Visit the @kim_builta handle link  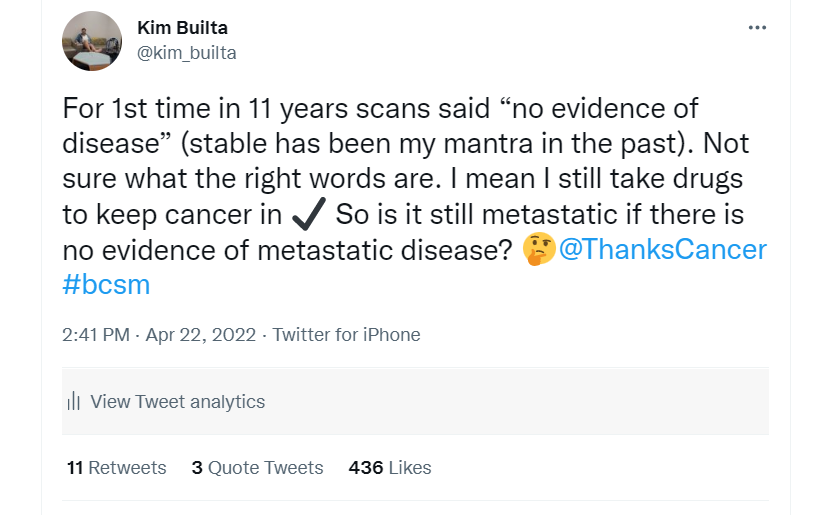[x=186, y=52]
